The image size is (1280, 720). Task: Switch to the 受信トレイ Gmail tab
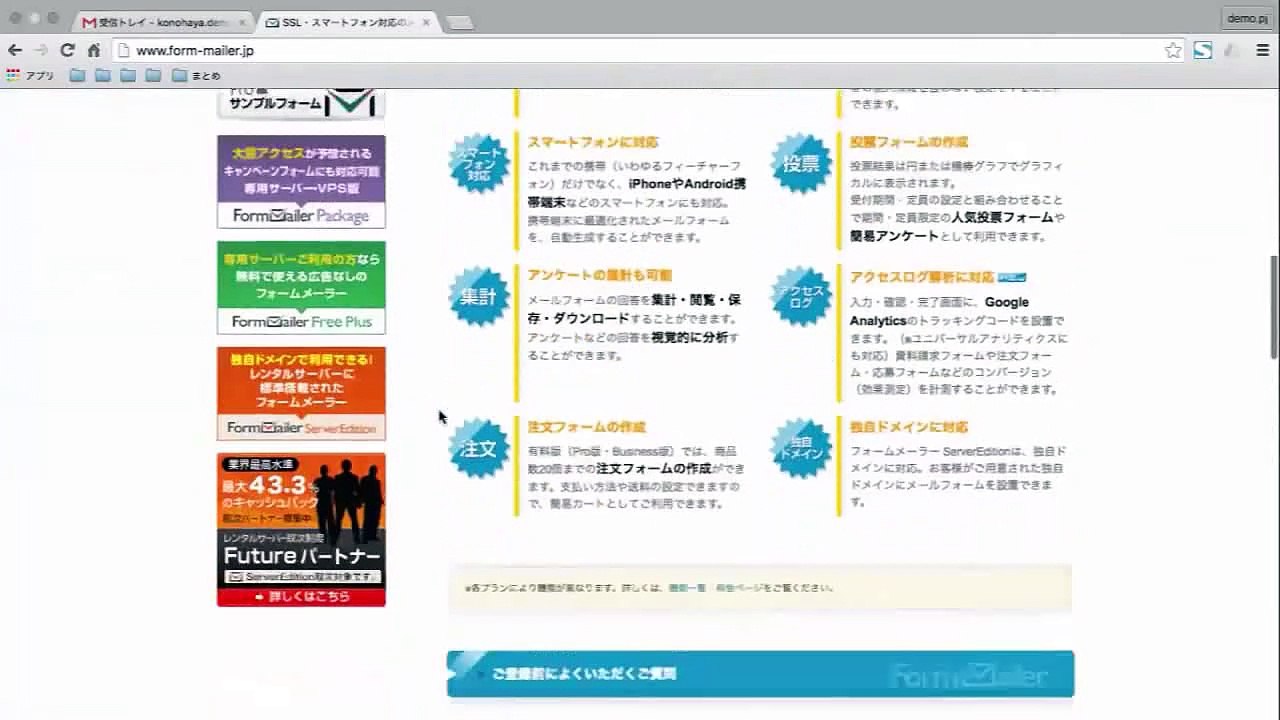click(x=163, y=22)
